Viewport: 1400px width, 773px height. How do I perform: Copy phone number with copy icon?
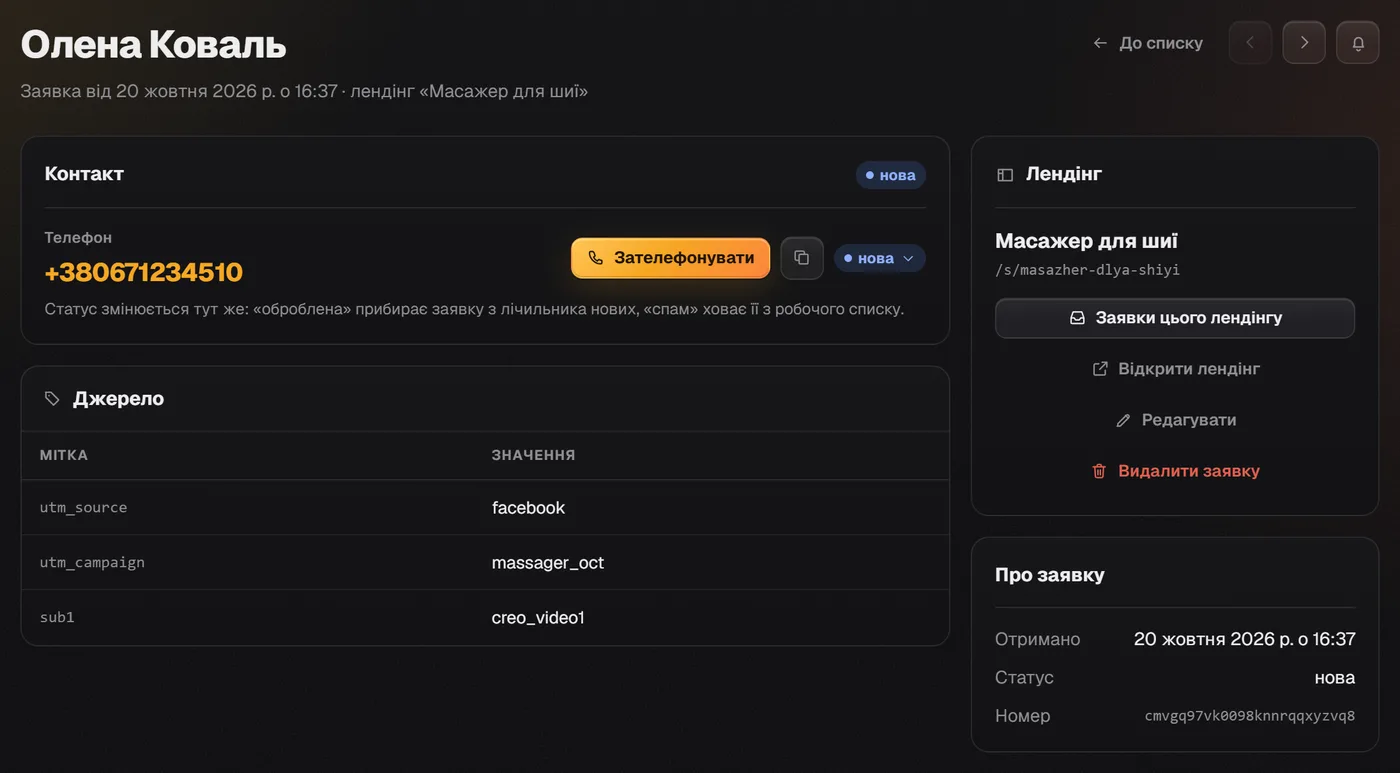[802, 258]
